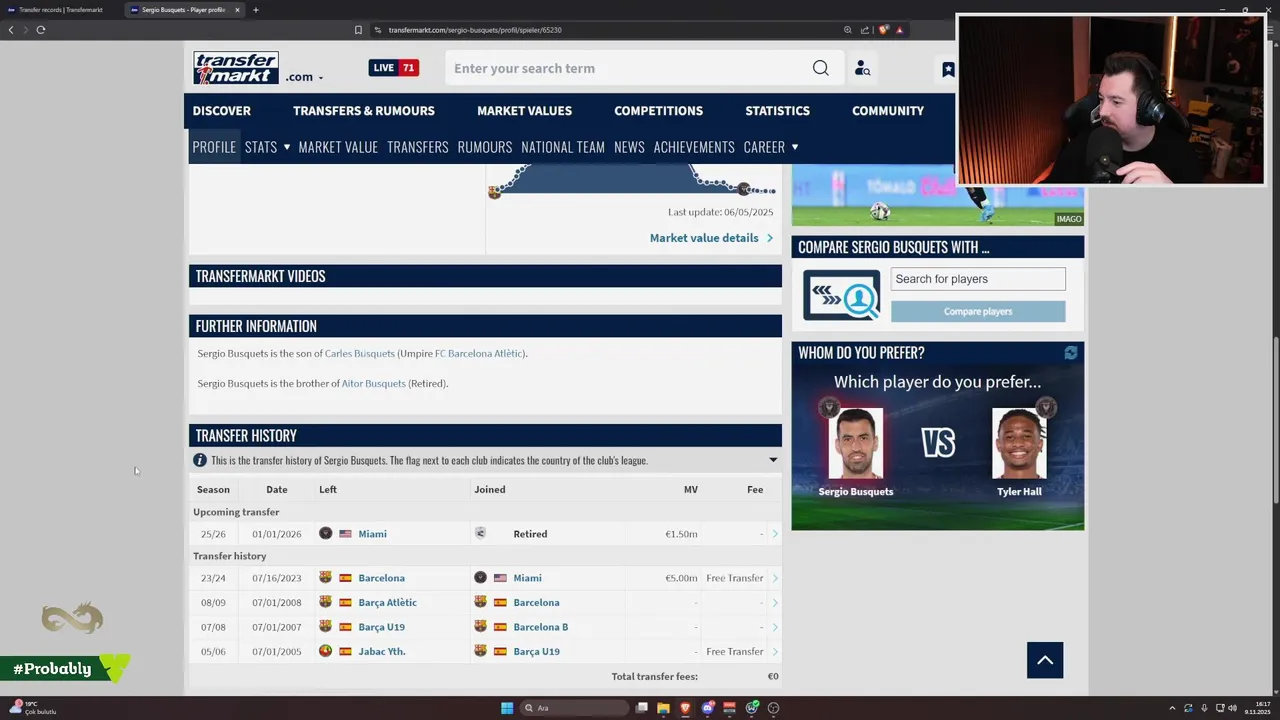Open the COMPETITIONS menu
This screenshot has height=720, width=1280.
pos(658,111)
